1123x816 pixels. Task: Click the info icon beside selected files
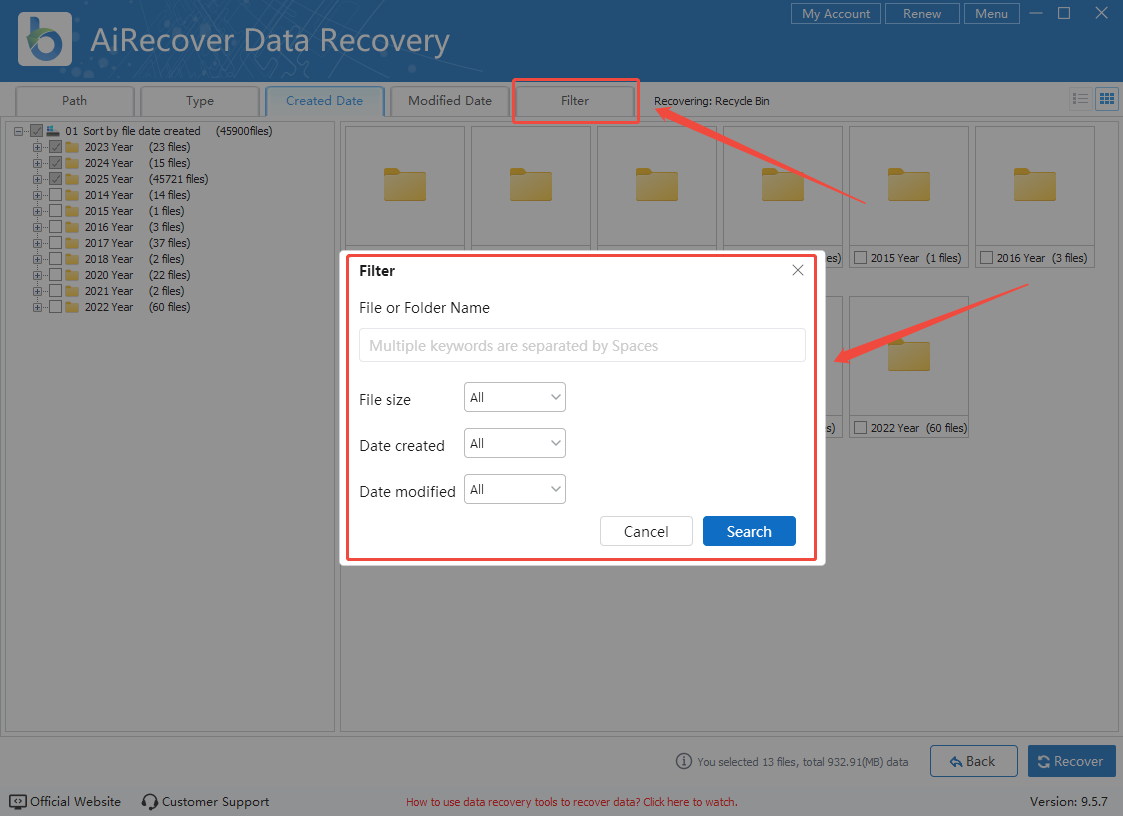[684, 761]
